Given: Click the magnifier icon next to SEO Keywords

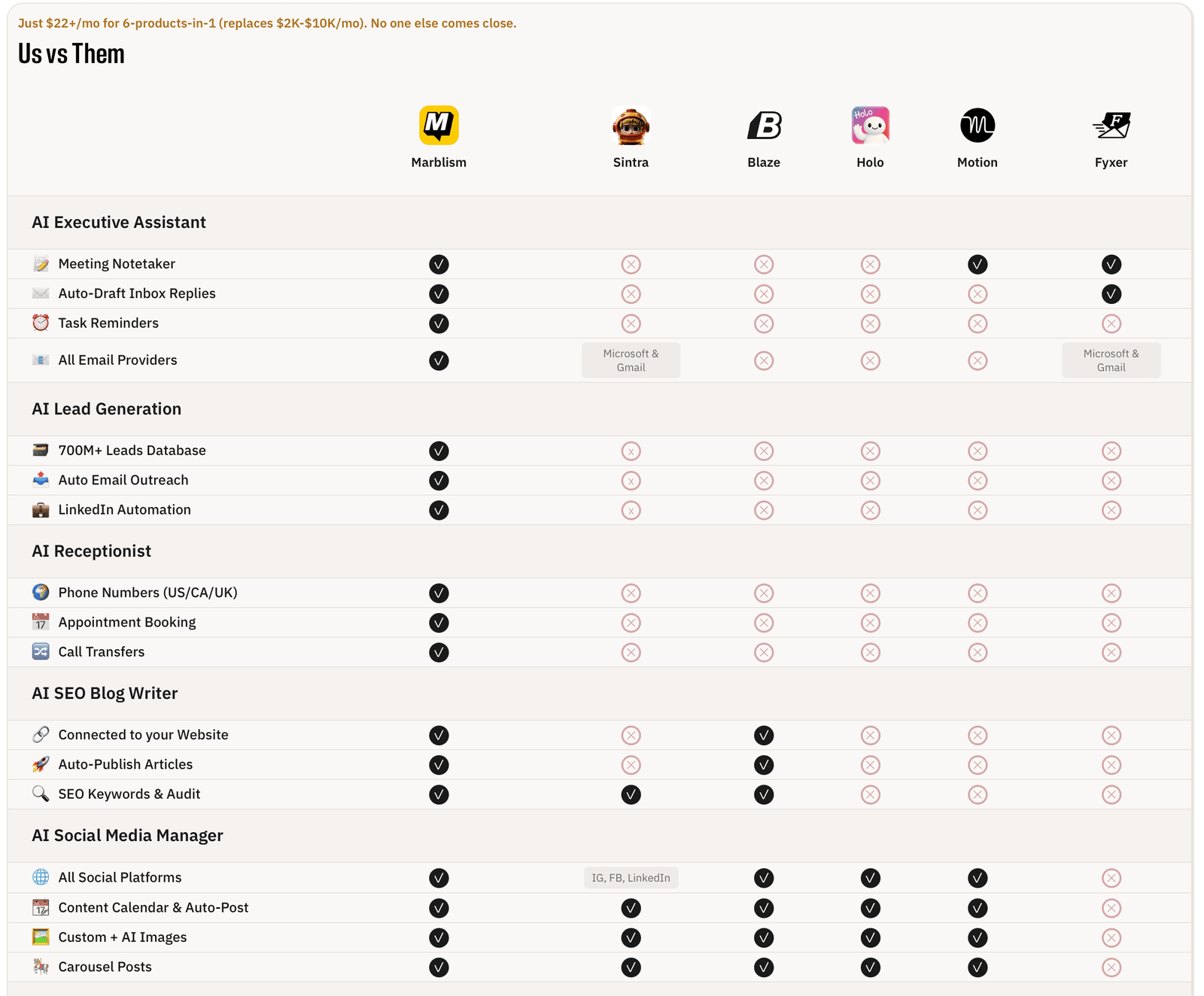Looking at the screenshot, I should (41, 794).
